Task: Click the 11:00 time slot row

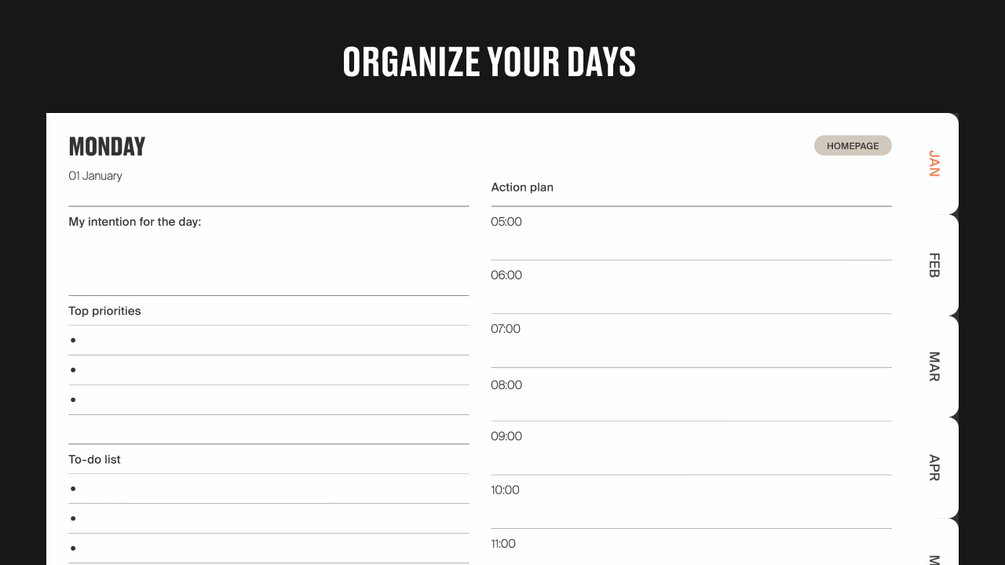Action: [x=690, y=548]
